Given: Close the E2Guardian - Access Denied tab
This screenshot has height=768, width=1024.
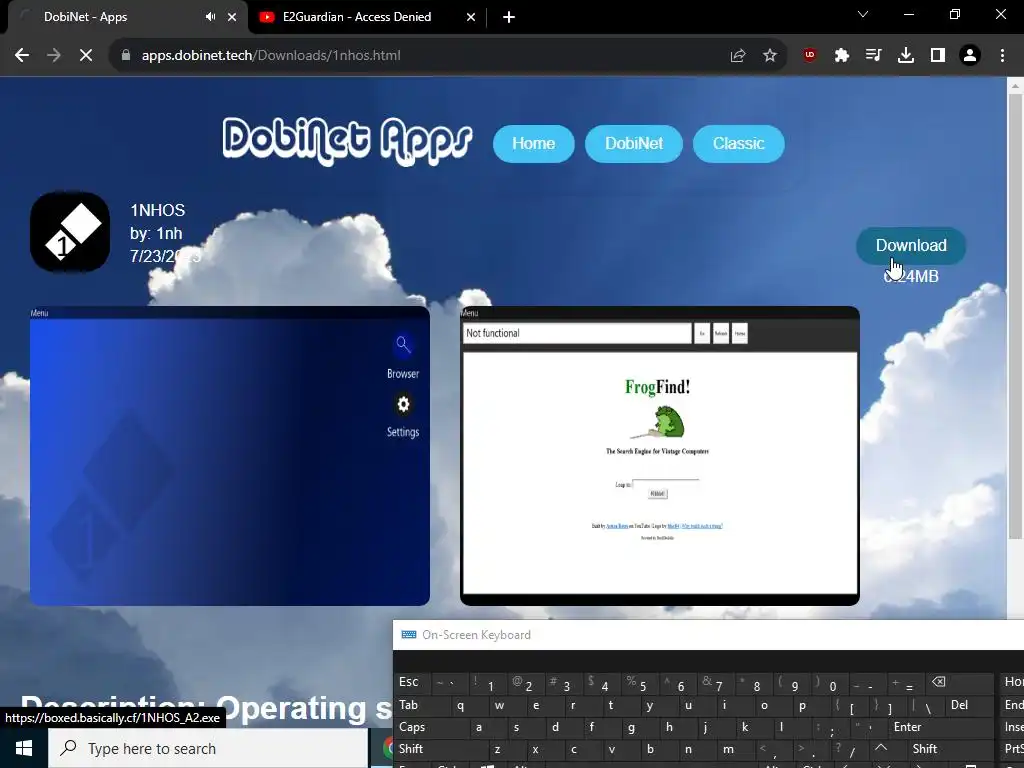Looking at the screenshot, I should pyautogui.click(x=471, y=17).
